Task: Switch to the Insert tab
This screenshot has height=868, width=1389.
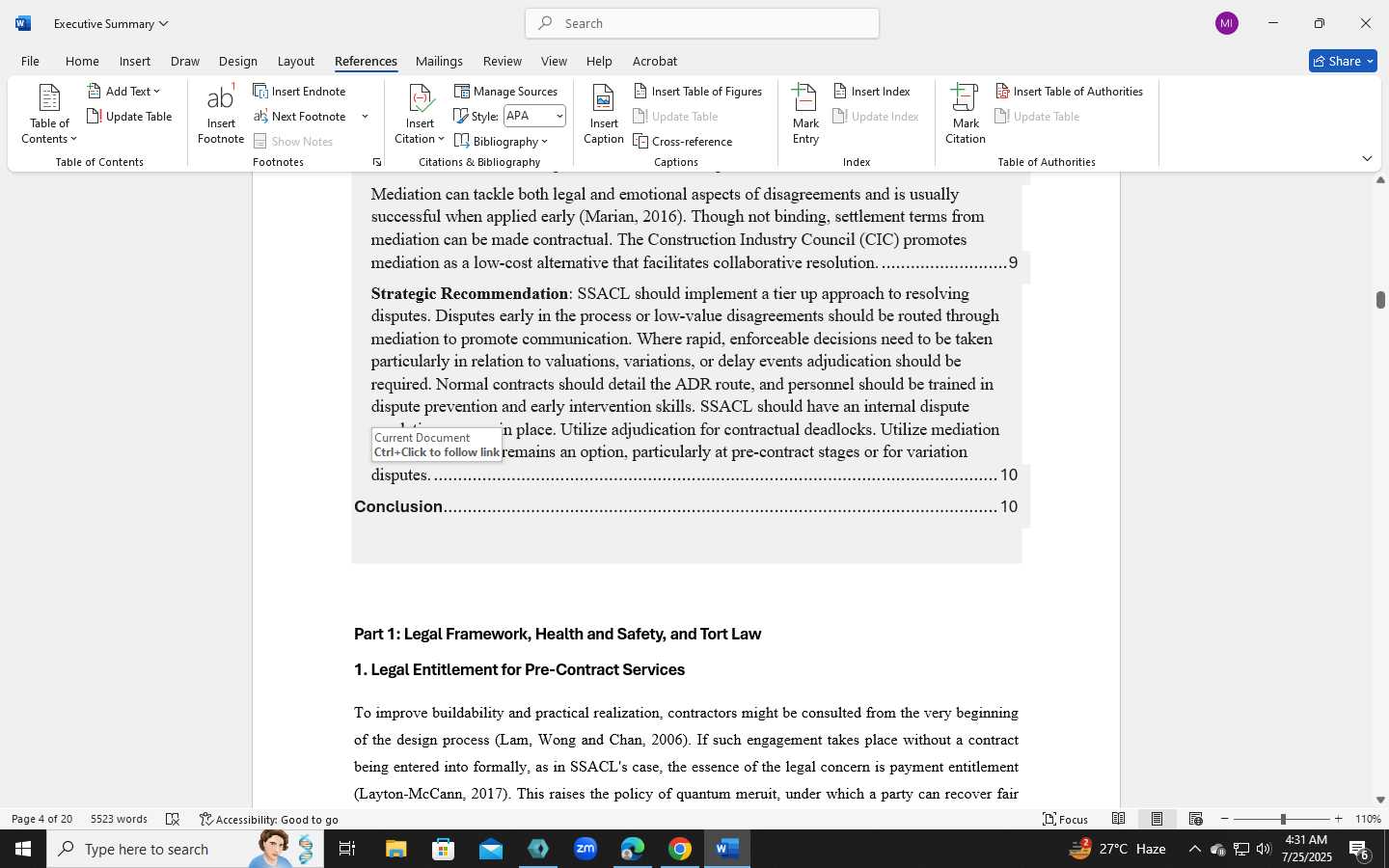Action: pyautogui.click(x=135, y=61)
